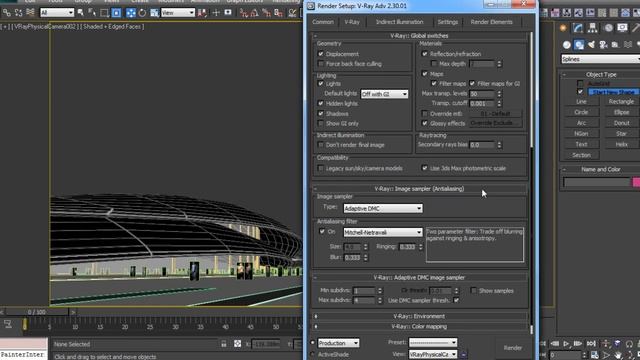
Task: Open Select by Name icon
Action: tap(92, 13)
